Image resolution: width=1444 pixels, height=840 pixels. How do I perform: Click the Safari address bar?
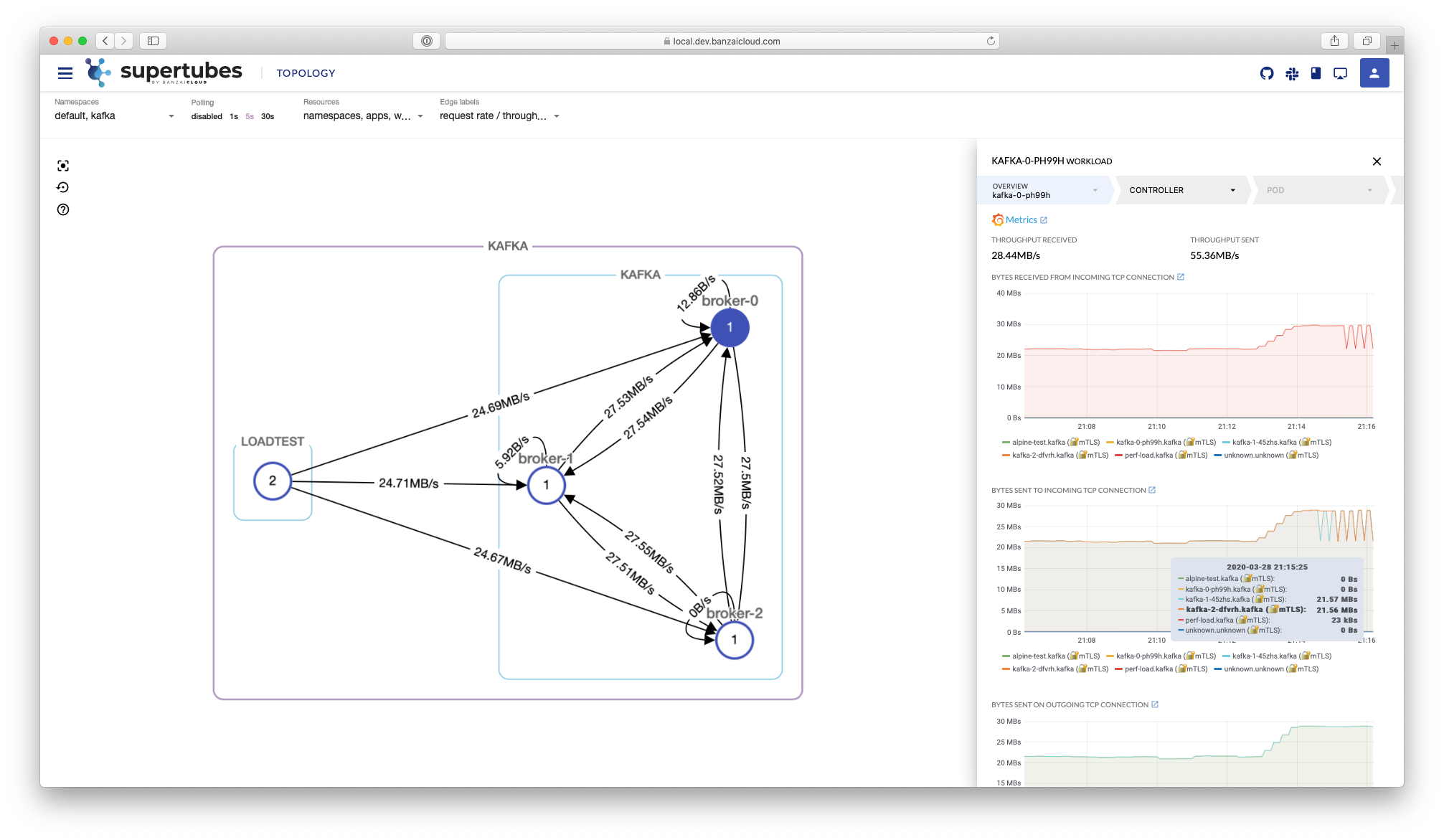pos(722,41)
